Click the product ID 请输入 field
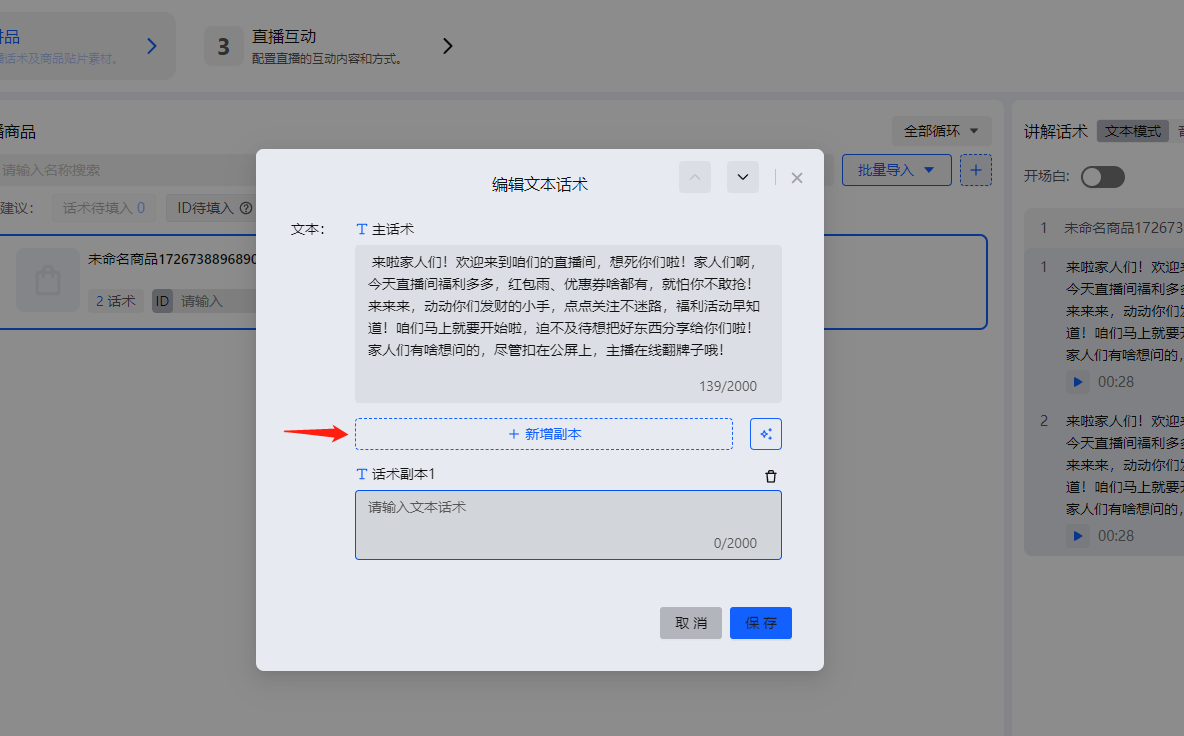The image size is (1184, 736). click(x=216, y=301)
